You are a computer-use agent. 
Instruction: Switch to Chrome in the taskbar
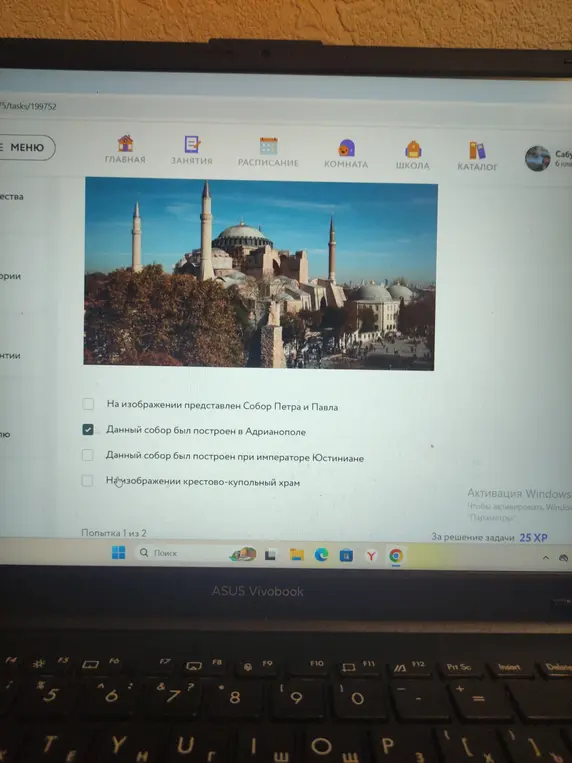click(396, 556)
